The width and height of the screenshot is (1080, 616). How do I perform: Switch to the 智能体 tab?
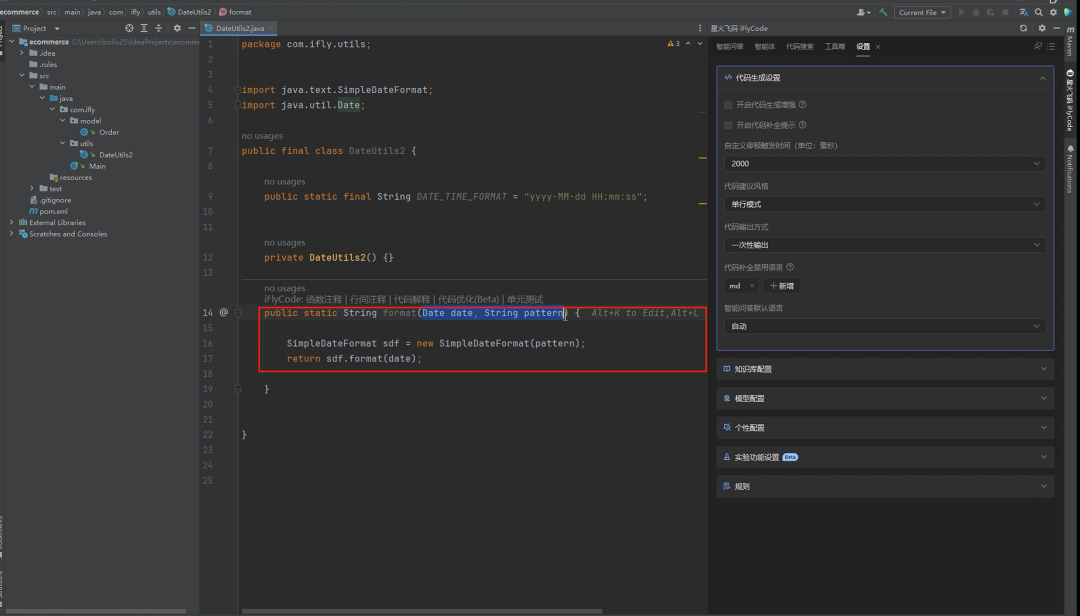[765, 46]
